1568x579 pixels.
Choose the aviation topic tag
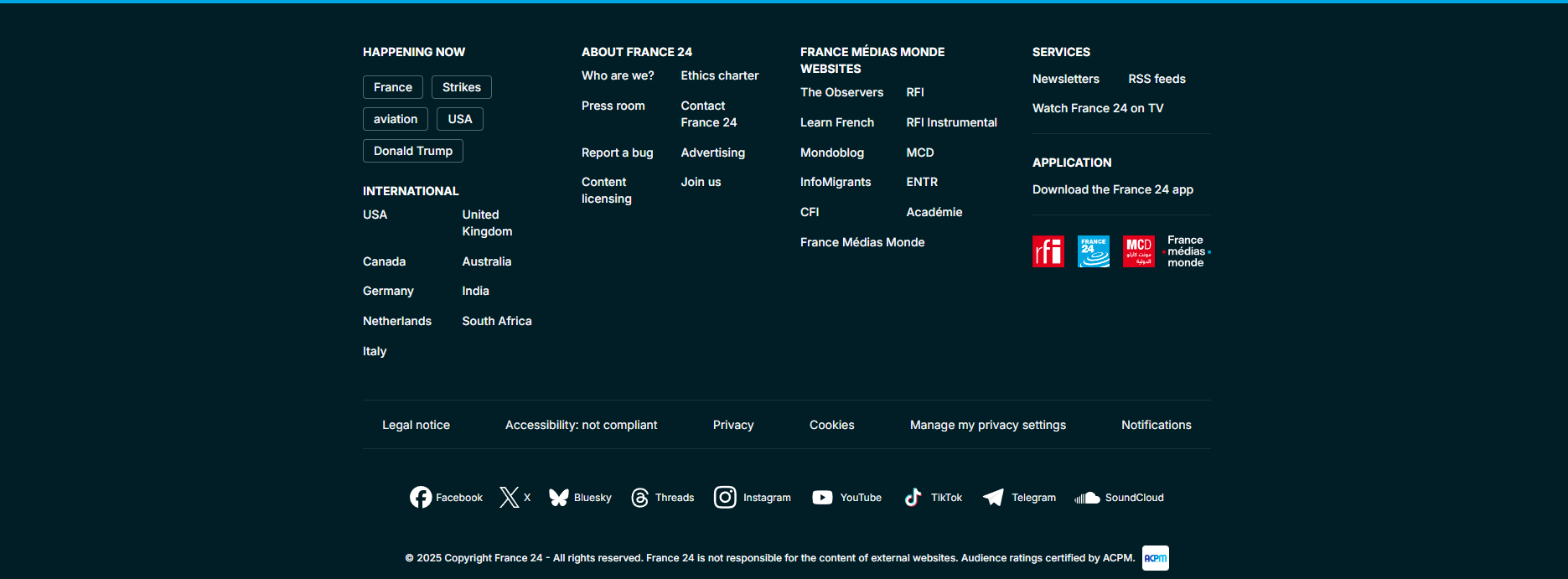pyautogui.click(x=396, y=119)
